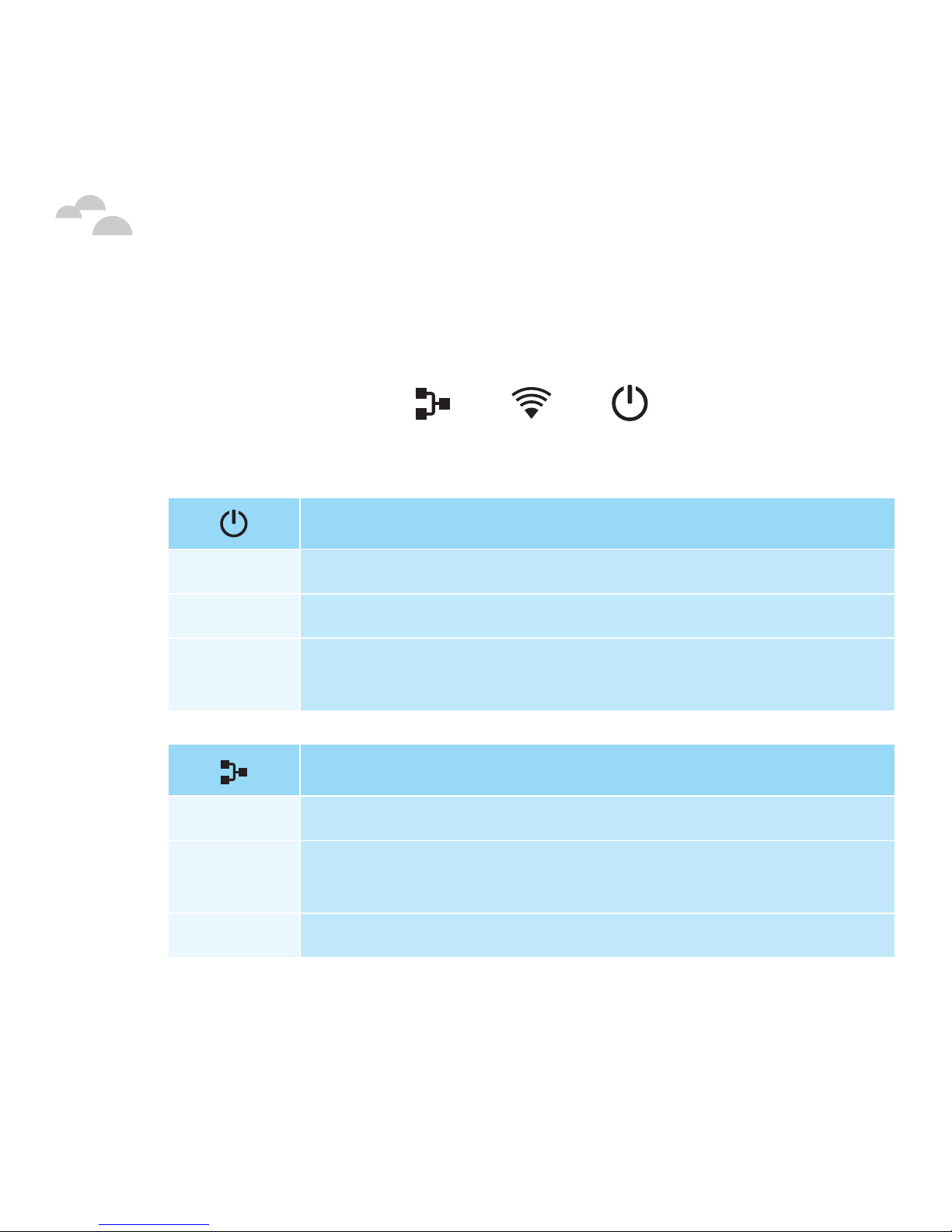952x1232 pixels.
Task: Click the tall last-row narrow cell in power table
Action: [x=234, y=675]
